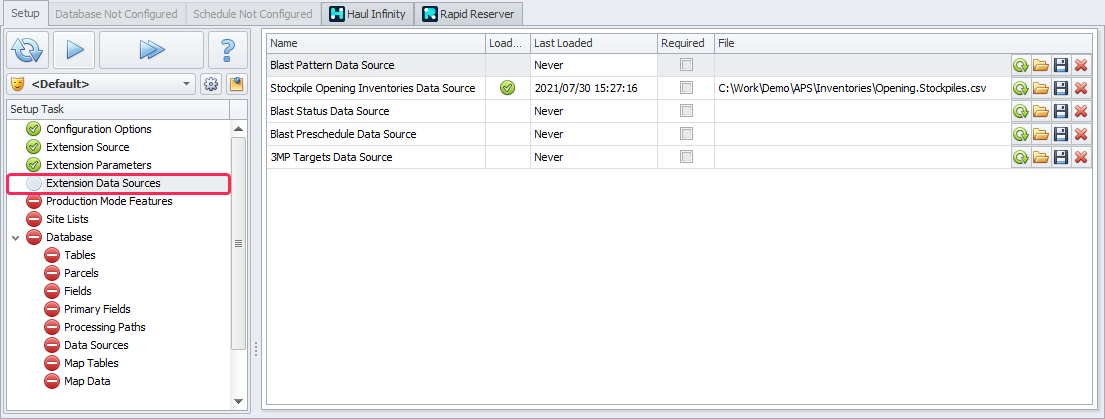This screenshot has width=1105, height=419.
Task: Toggle Required for 3MP Targets Data Source
Action: [x=686, y=157]
